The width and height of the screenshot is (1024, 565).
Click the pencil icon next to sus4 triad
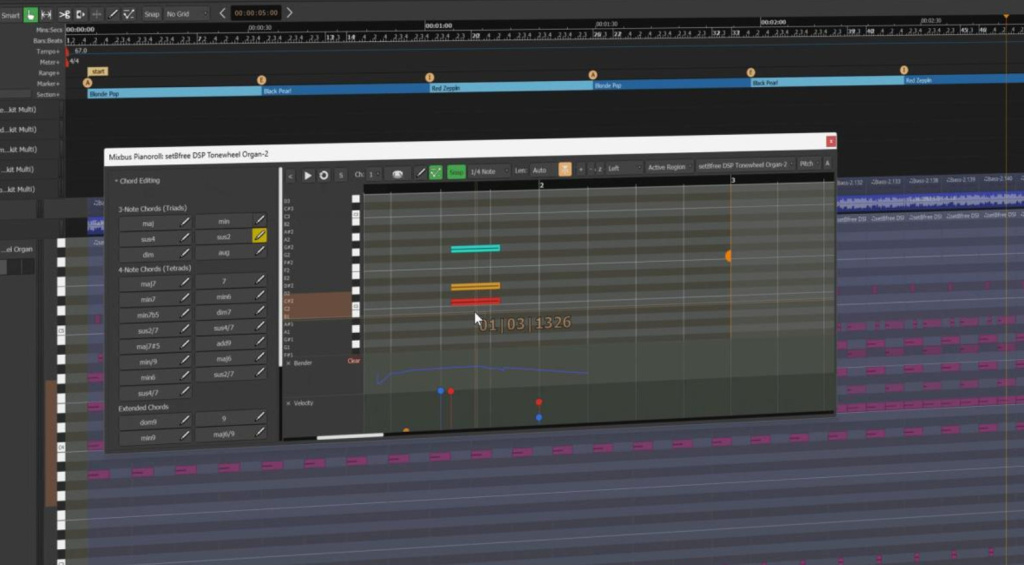185,238
